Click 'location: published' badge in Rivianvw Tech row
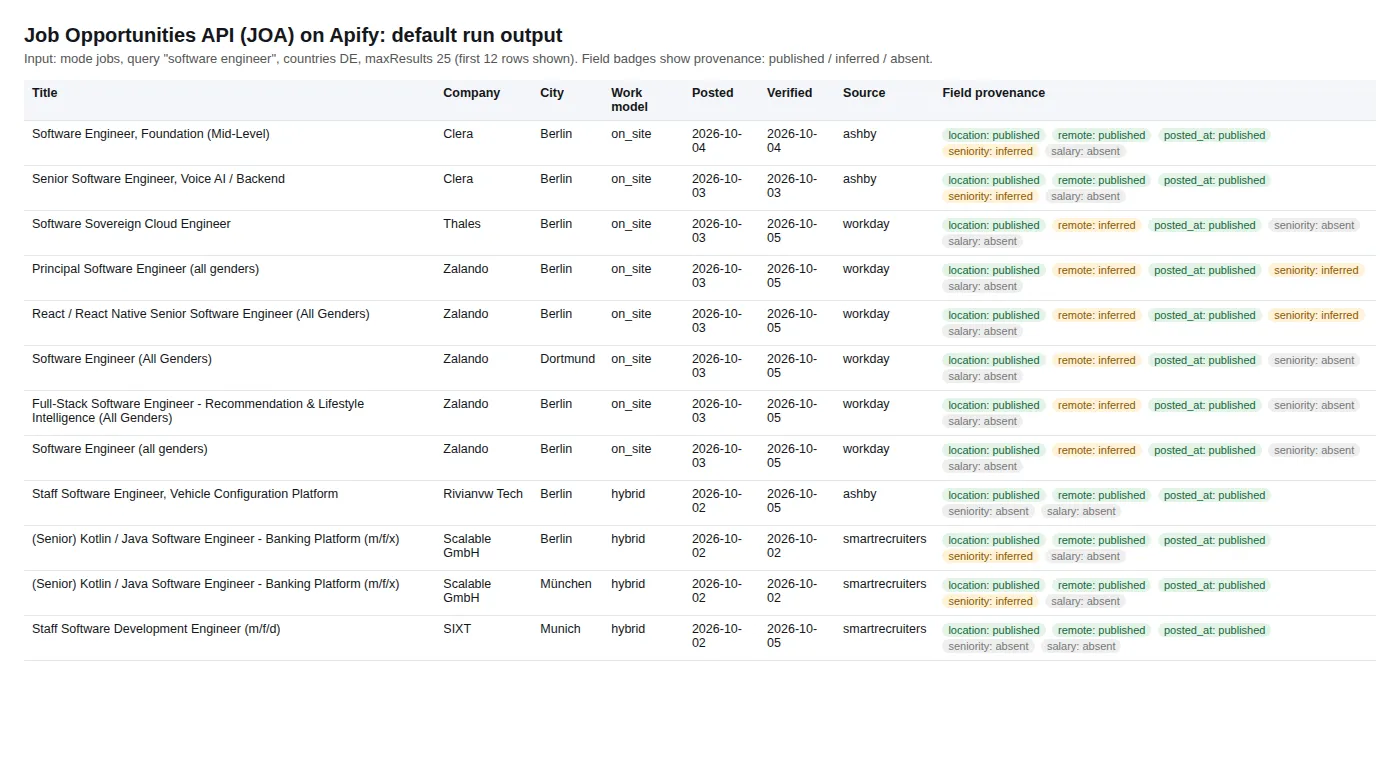The width and height of the screenshot is (1400, 760). (x=994, y=495)
